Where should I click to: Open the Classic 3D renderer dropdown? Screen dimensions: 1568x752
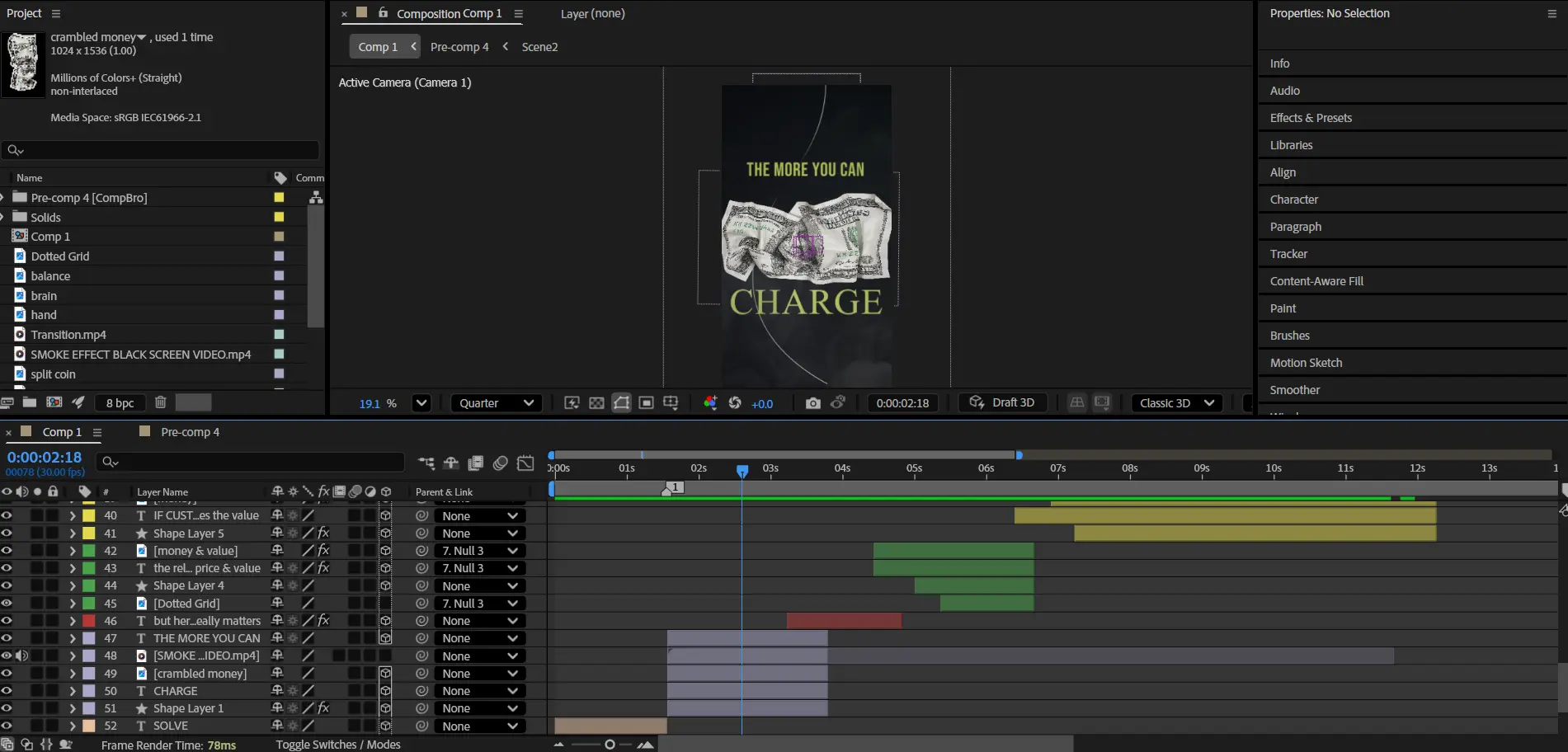1176,403
